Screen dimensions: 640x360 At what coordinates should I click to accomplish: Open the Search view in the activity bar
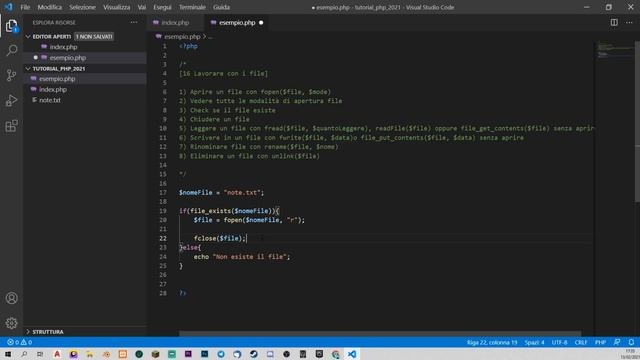[11, 51]
